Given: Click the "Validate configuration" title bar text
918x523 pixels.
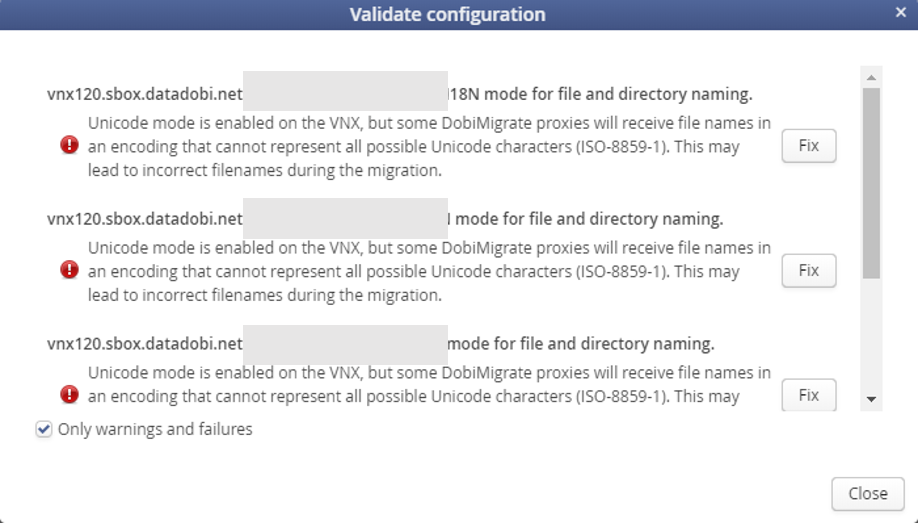Looking at the screenshot, I should (x=447, y=14).
